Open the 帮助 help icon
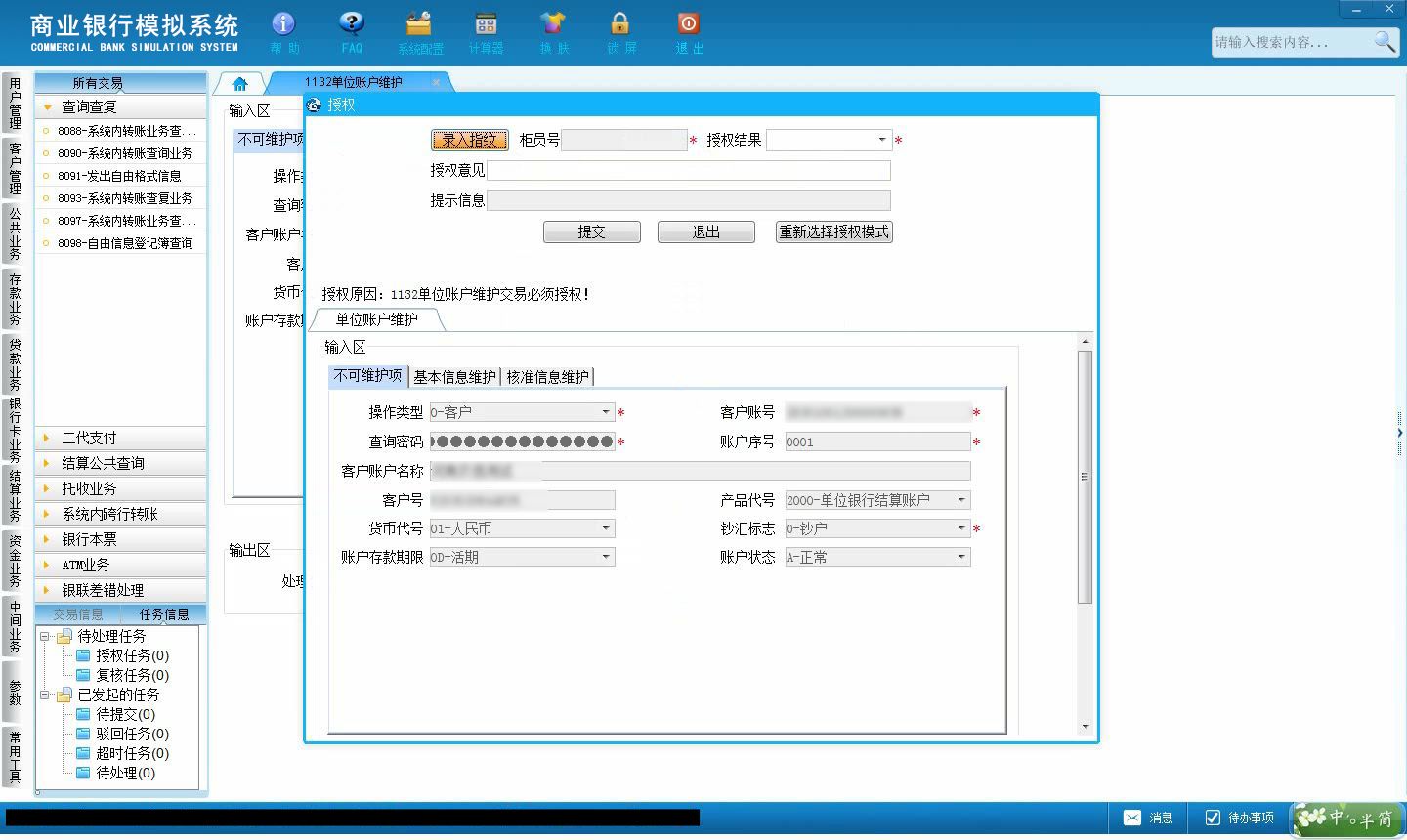This screenshot has height=840, width=1407. coord(283,31)
